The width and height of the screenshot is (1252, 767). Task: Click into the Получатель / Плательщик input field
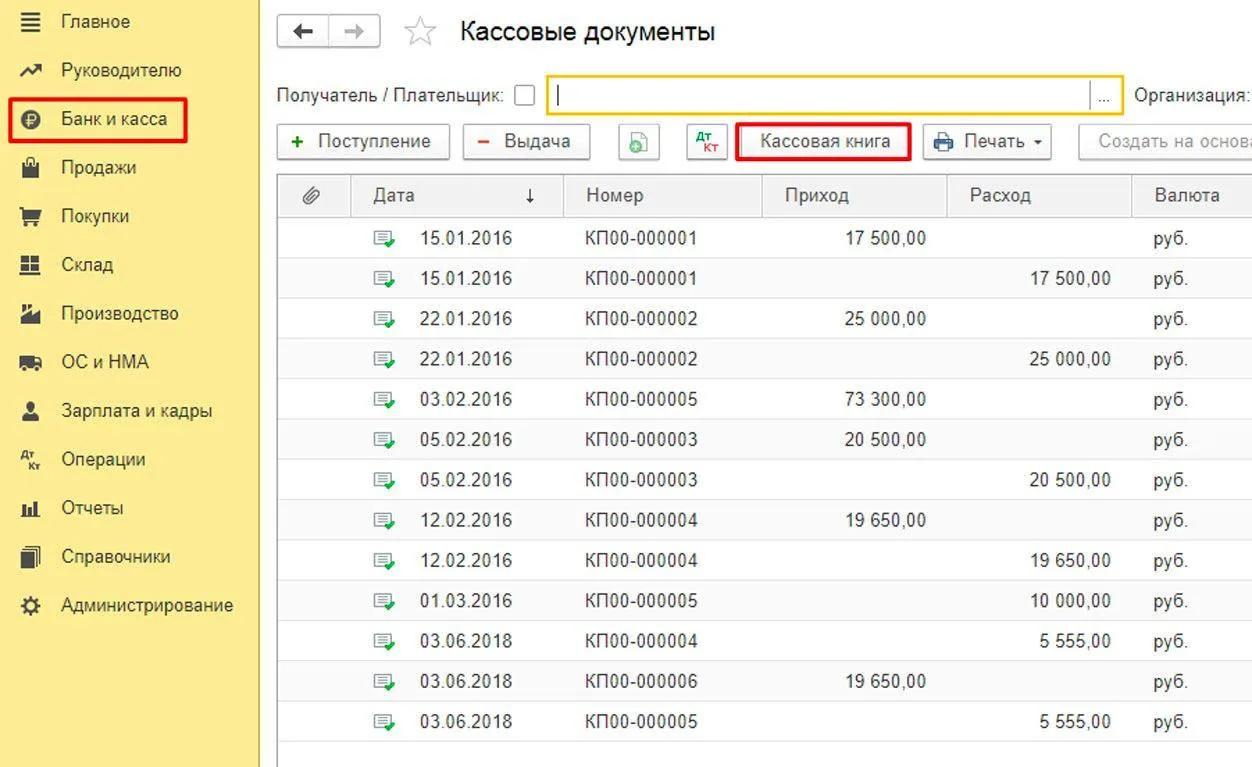(x=818, y=96)
